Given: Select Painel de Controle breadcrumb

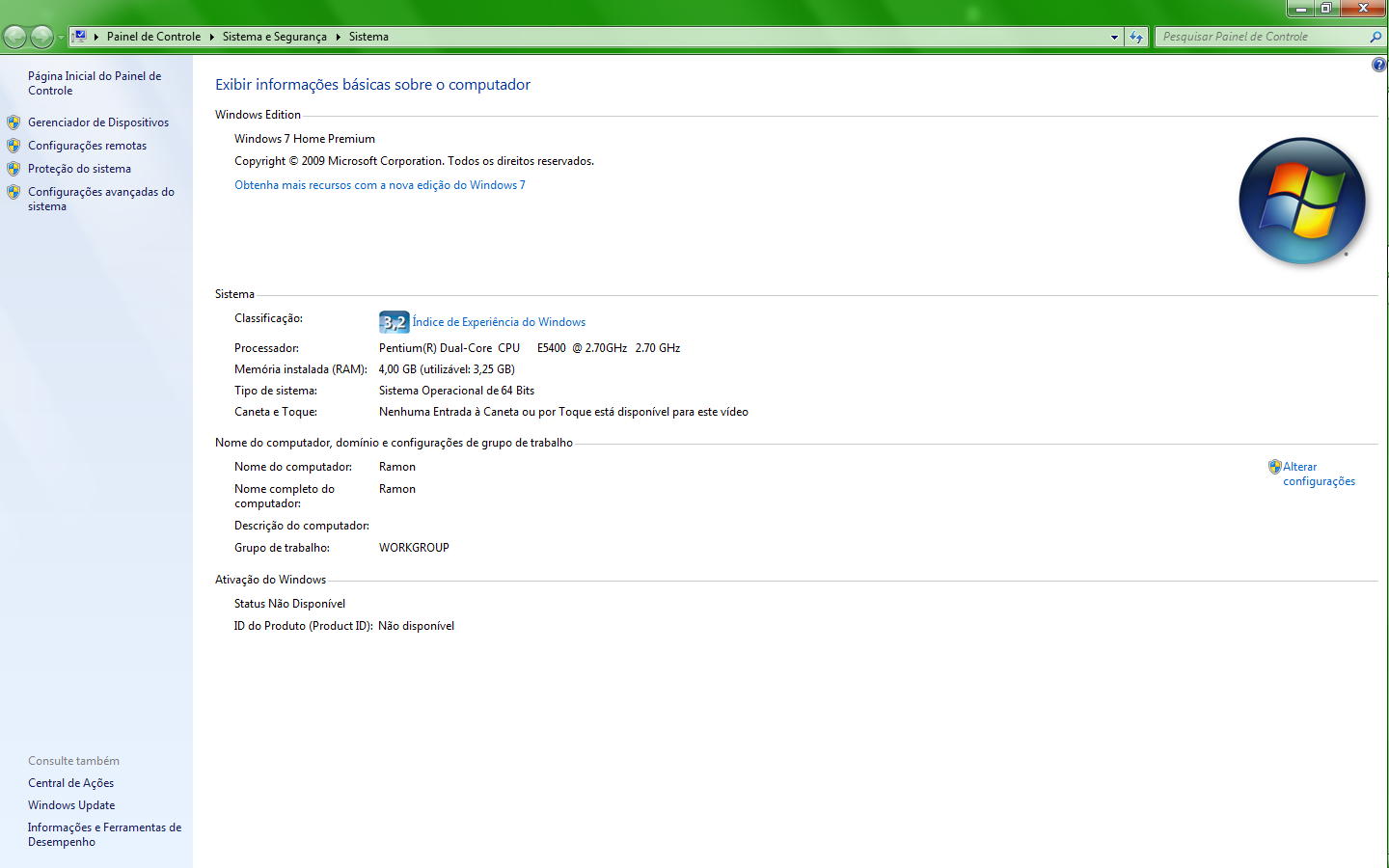Looking at the screenshot, I should pyautogui.click(x=153, y=37).
